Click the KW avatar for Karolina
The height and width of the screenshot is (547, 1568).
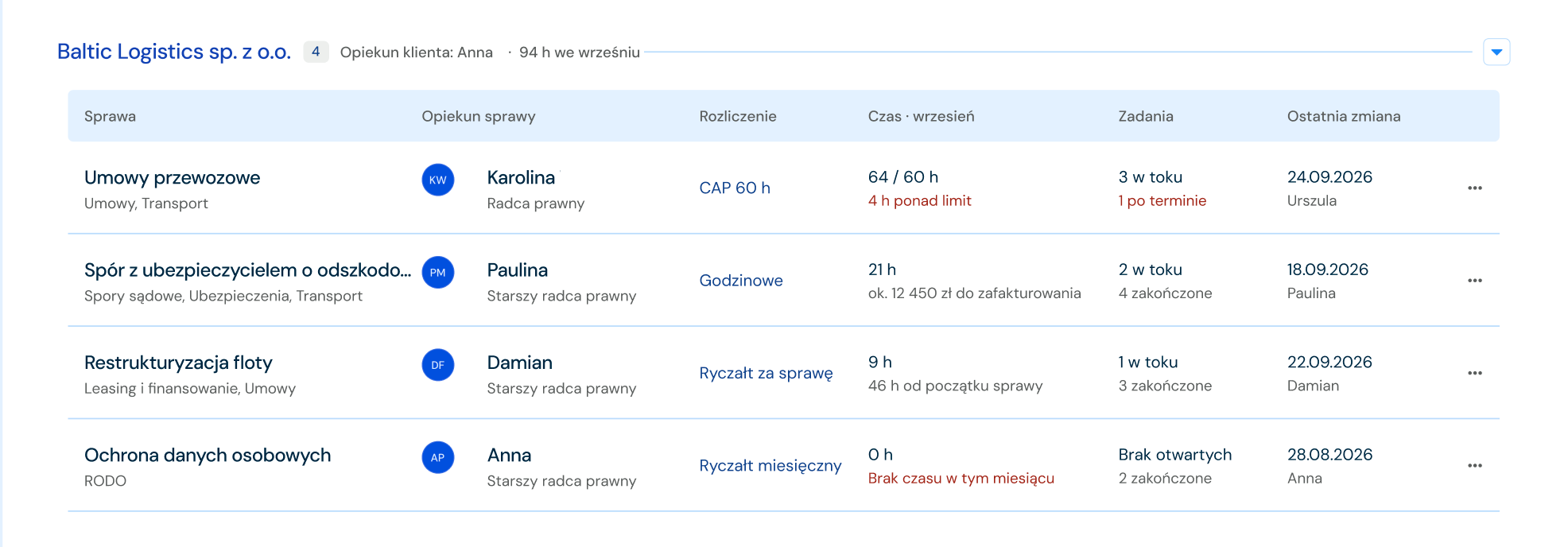438,180
